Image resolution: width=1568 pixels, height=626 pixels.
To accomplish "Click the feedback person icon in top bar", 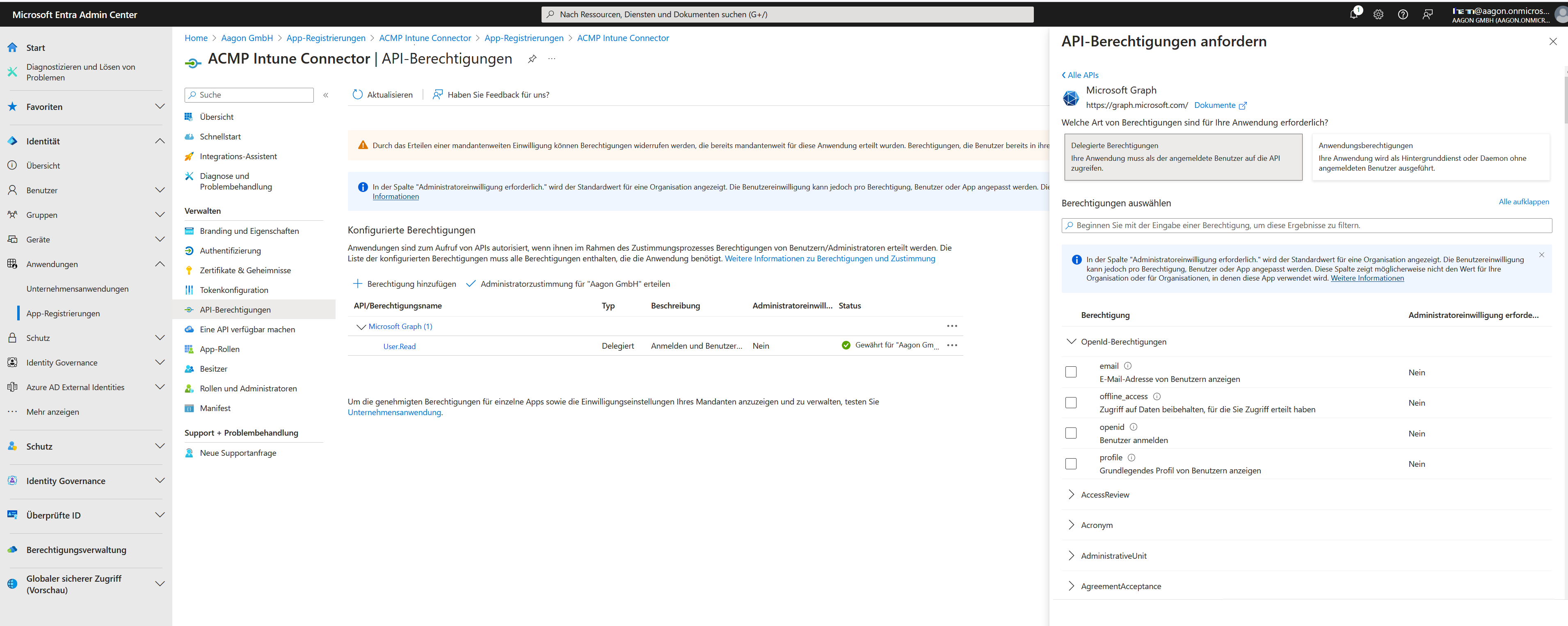I will click(x=1427, y=15).
